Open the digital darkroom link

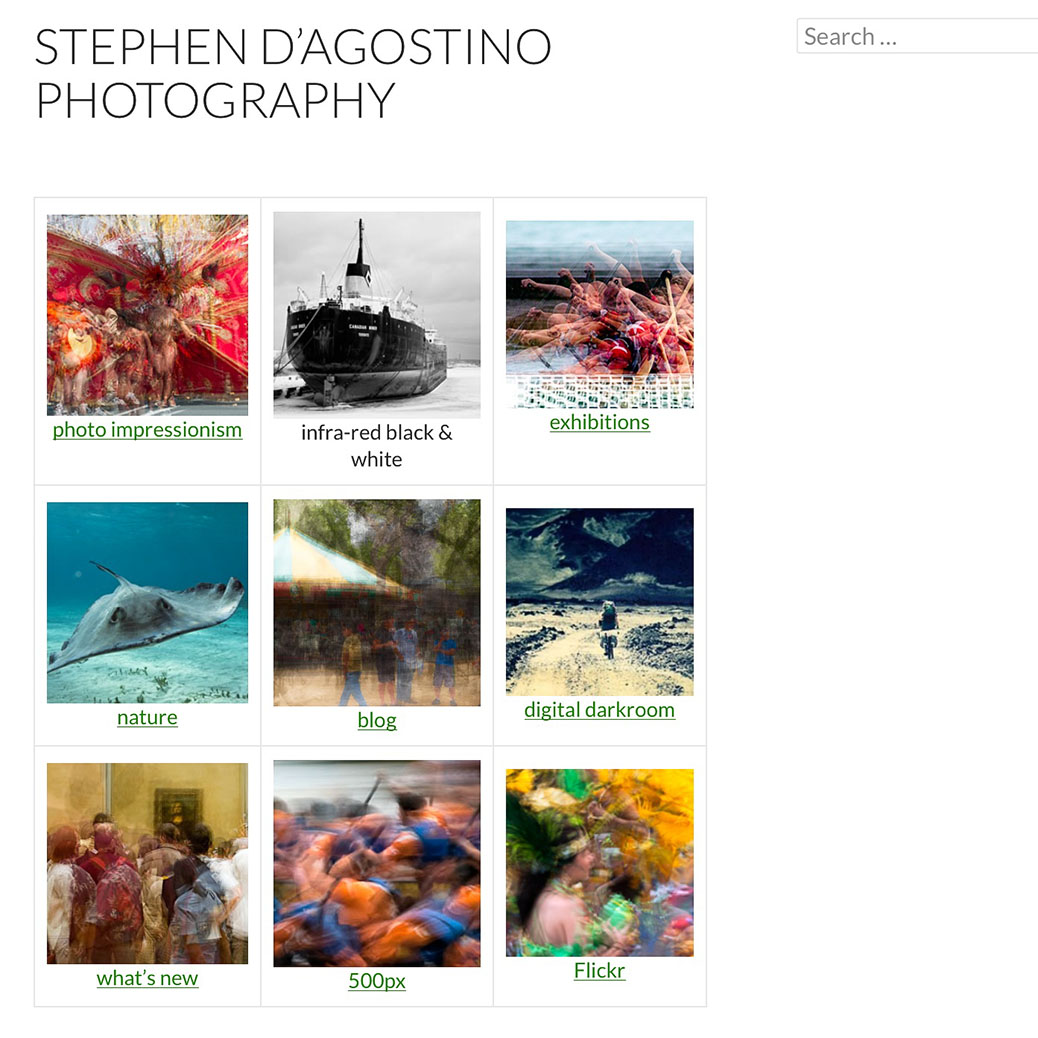(600, 710)
